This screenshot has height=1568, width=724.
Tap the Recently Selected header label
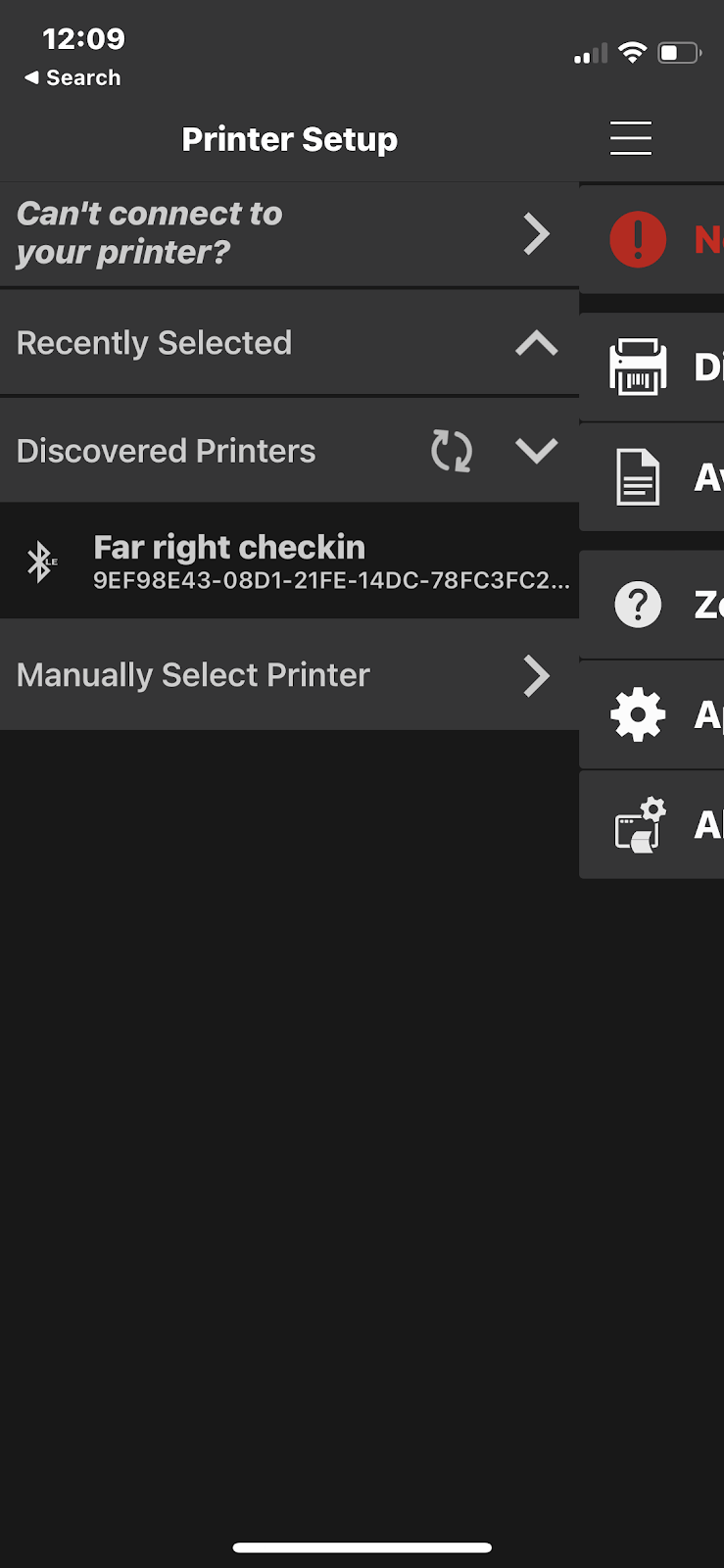(154, 343)
